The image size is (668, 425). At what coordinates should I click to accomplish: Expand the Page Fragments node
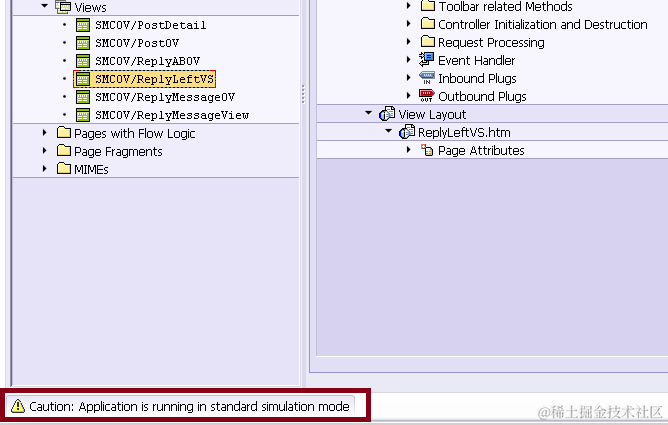(44, 151)
